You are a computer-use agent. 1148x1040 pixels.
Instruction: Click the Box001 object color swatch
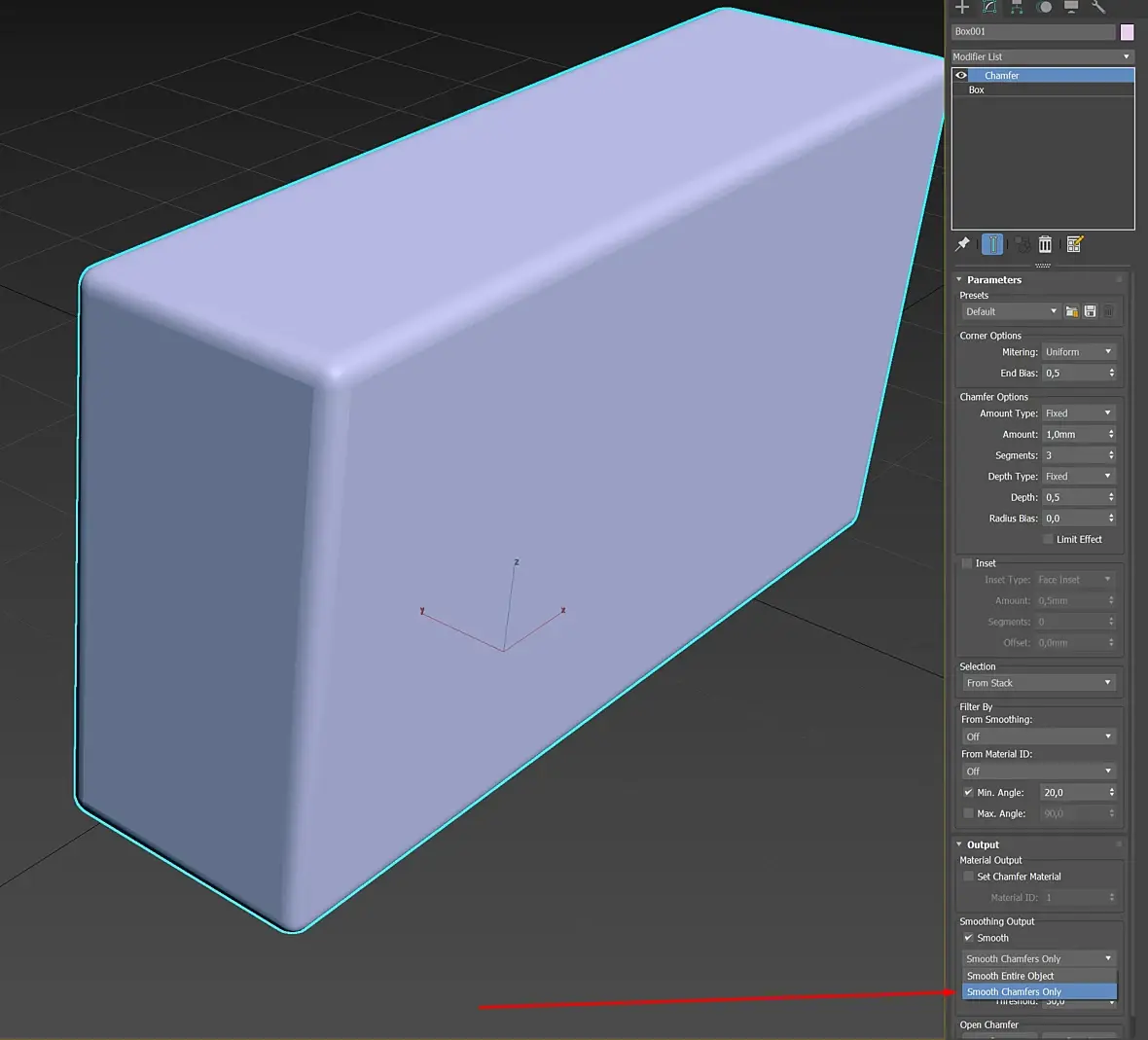click(1127, 32)
